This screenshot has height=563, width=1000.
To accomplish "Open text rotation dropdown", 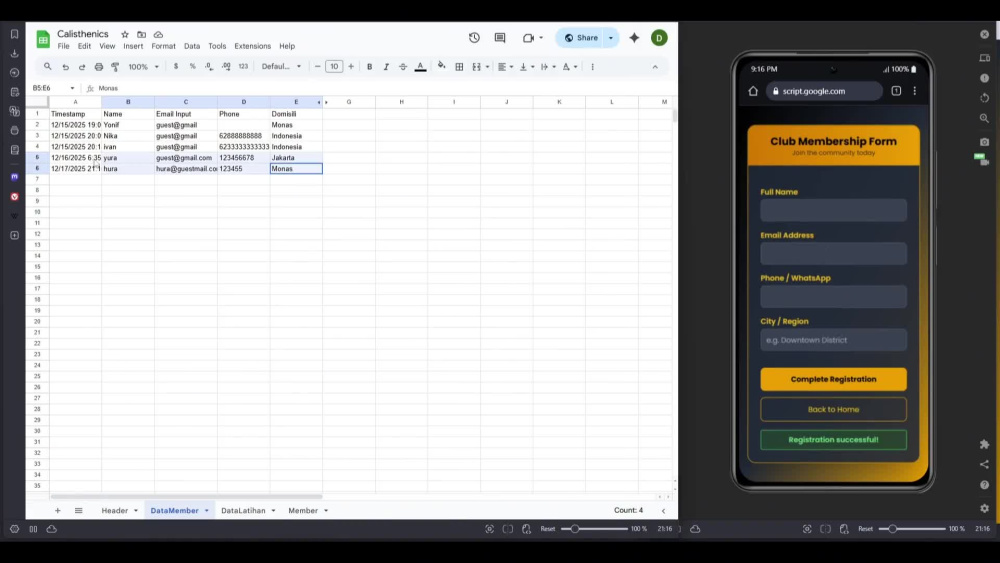I will (570, 66).
